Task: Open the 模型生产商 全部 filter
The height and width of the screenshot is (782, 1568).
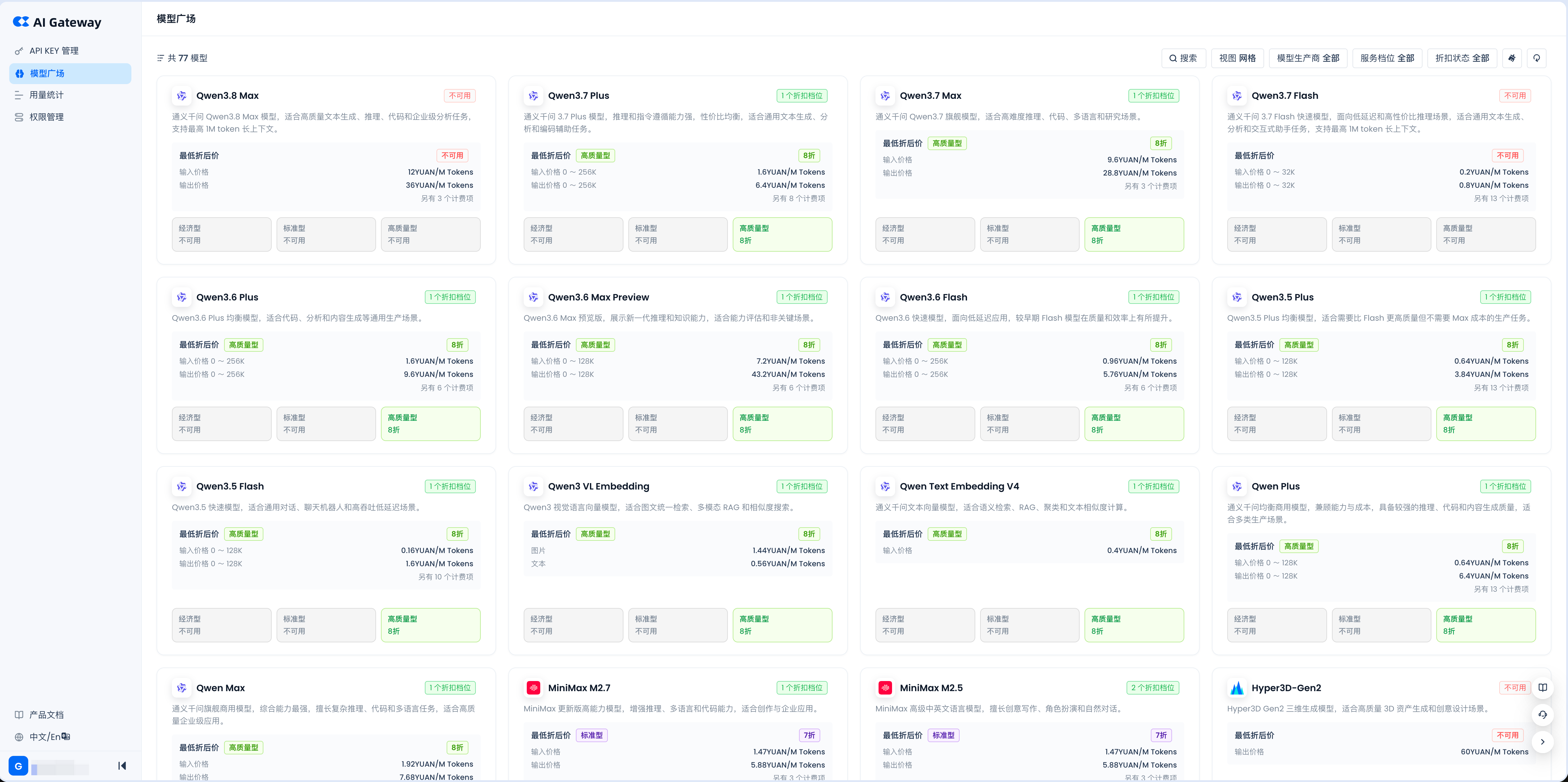Action: pyautogui.click(x=1307, y=58)
